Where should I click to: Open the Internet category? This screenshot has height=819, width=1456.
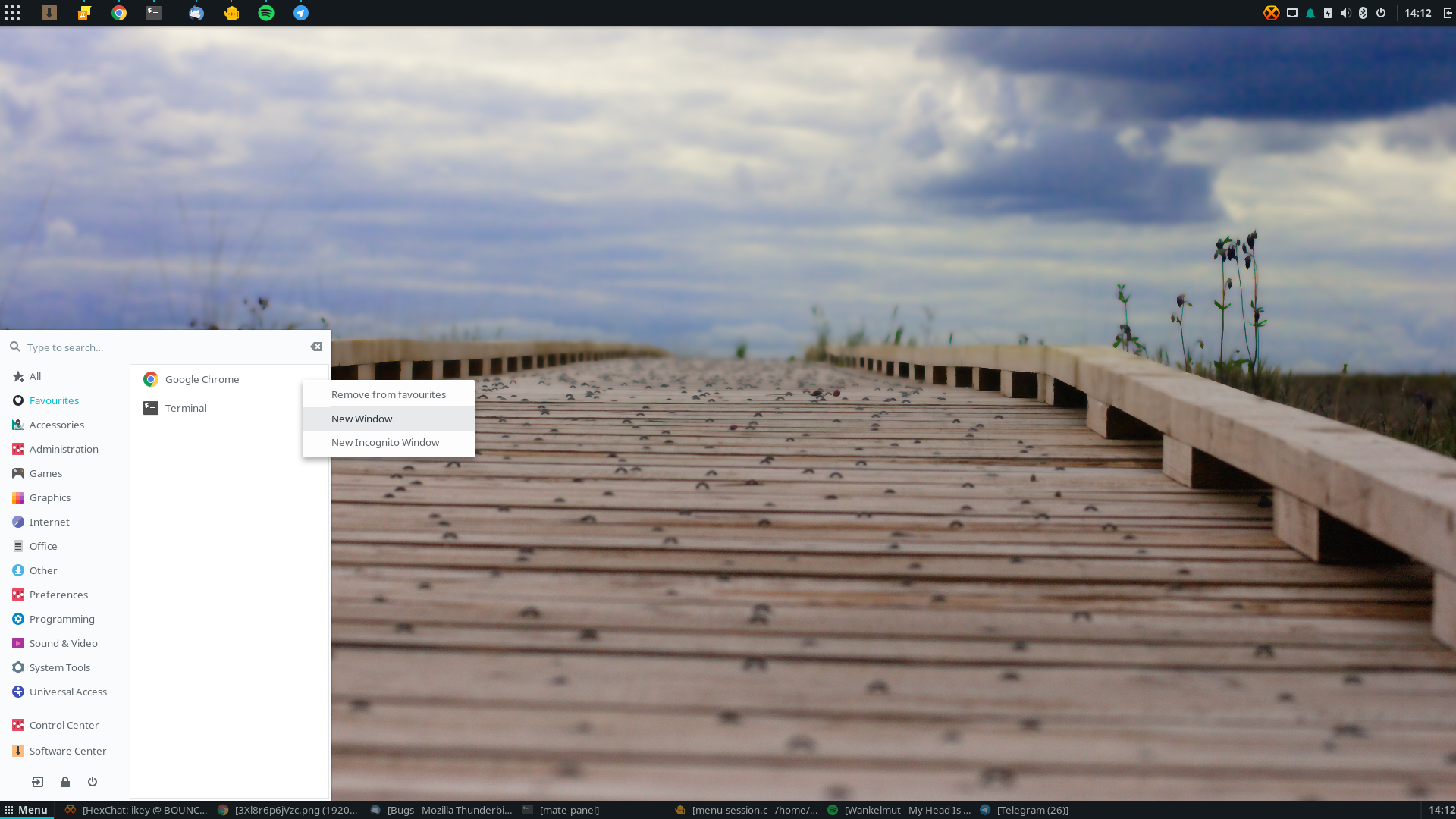click(65, 522)
